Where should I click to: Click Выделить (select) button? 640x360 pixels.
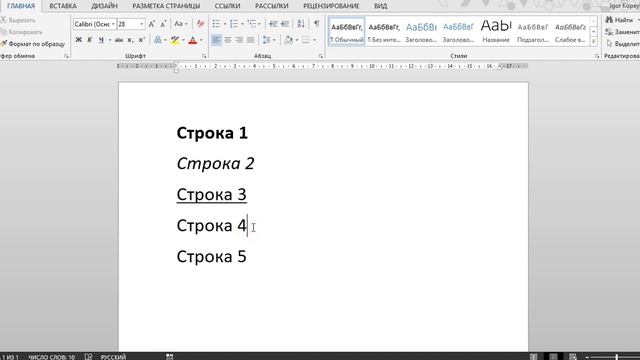(x=623, y=44)
